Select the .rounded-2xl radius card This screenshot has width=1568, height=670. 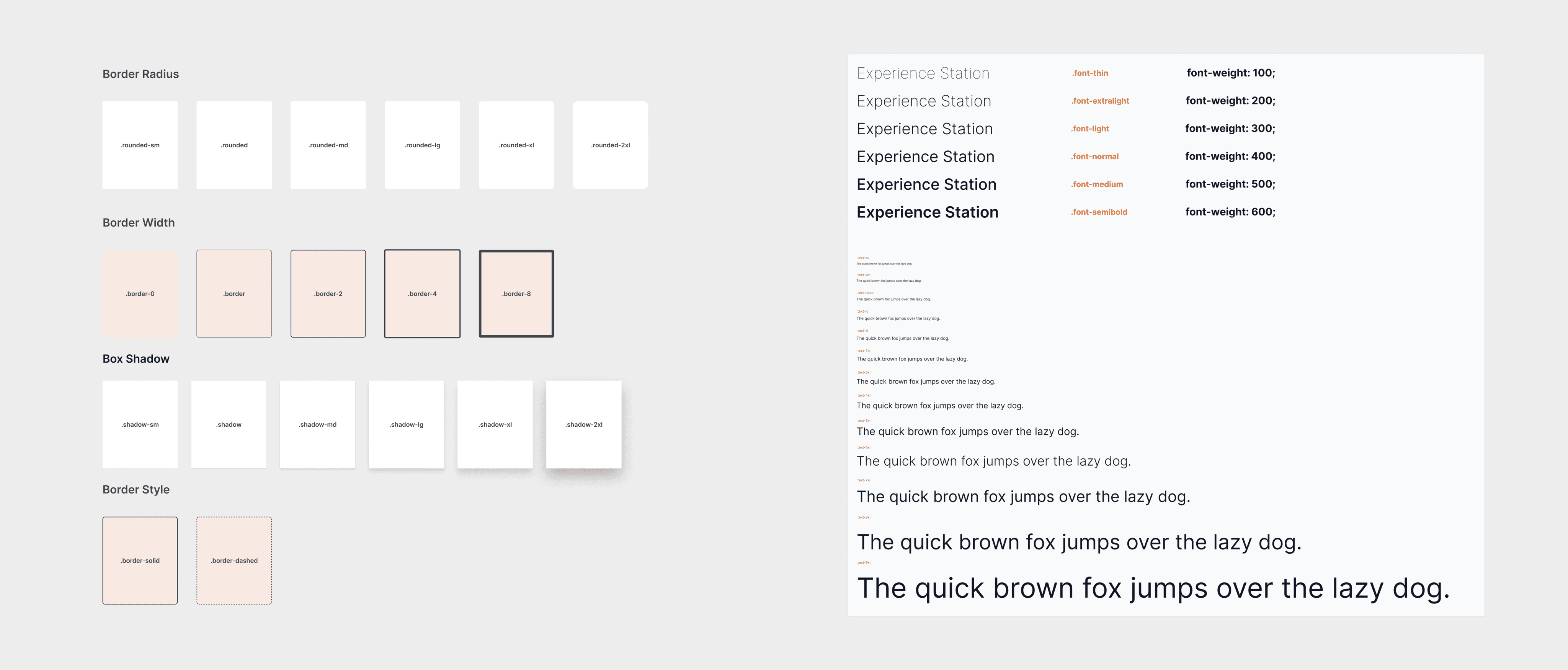coord(610,145)
